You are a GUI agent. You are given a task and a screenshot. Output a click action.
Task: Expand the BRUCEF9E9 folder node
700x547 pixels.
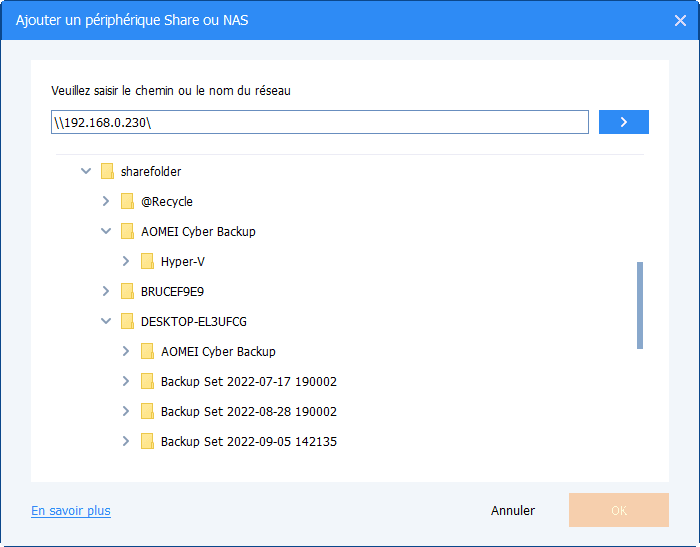click(x=106, y=292)
